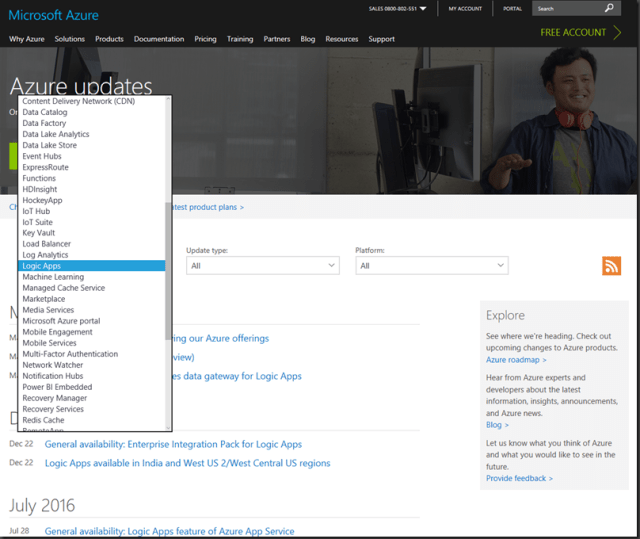Select Log Analytics option

[x=92, y=255]
